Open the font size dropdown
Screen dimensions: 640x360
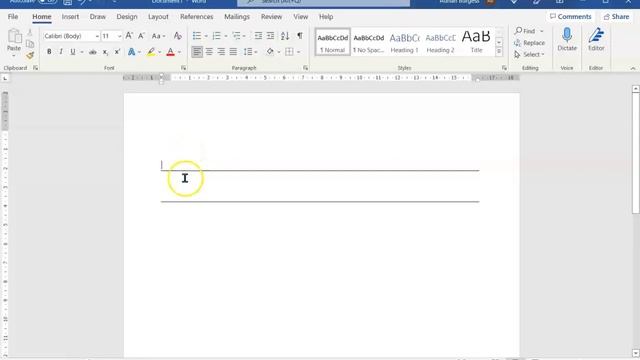click(119, 36)
